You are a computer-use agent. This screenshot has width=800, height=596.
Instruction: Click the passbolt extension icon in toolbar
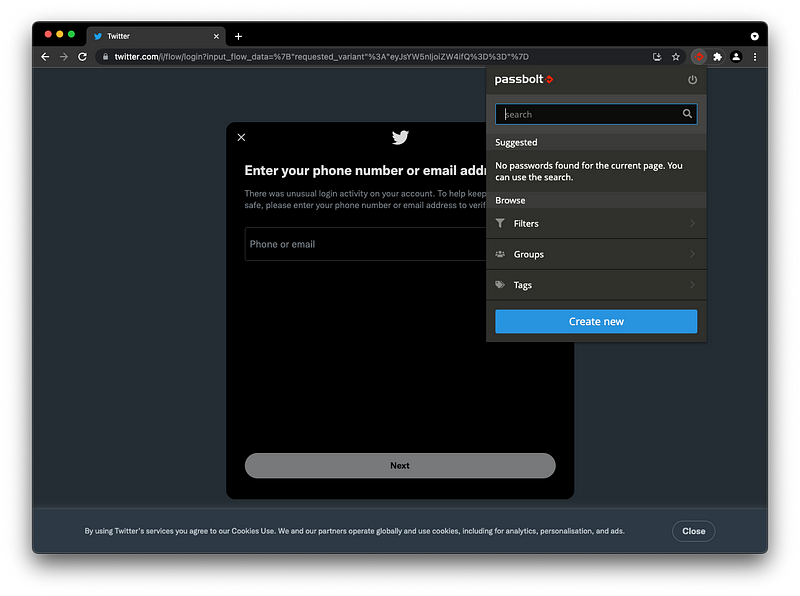[x=699, y=57]
